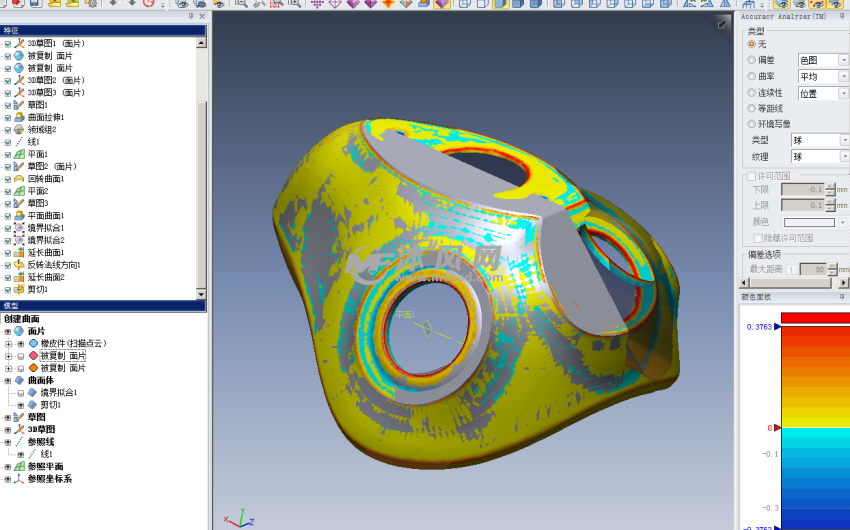Image resolution: width=850 pixels, height=530 pixels.
Task: Select the 剪切1 feature icon in feature list
Action: [x=19, y=289]
